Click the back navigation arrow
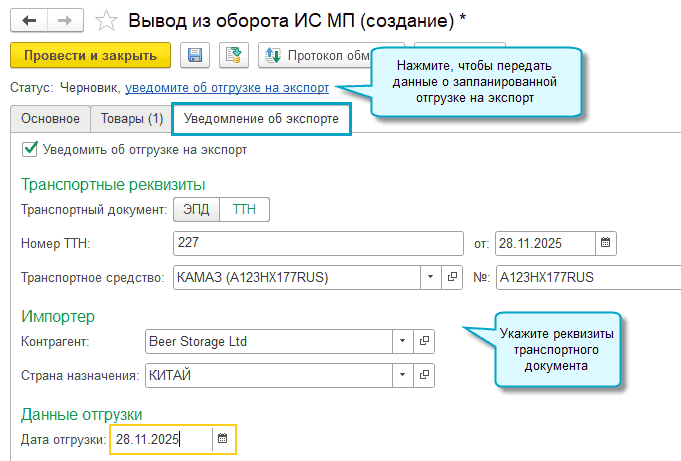681x461 pixels. 29,20
